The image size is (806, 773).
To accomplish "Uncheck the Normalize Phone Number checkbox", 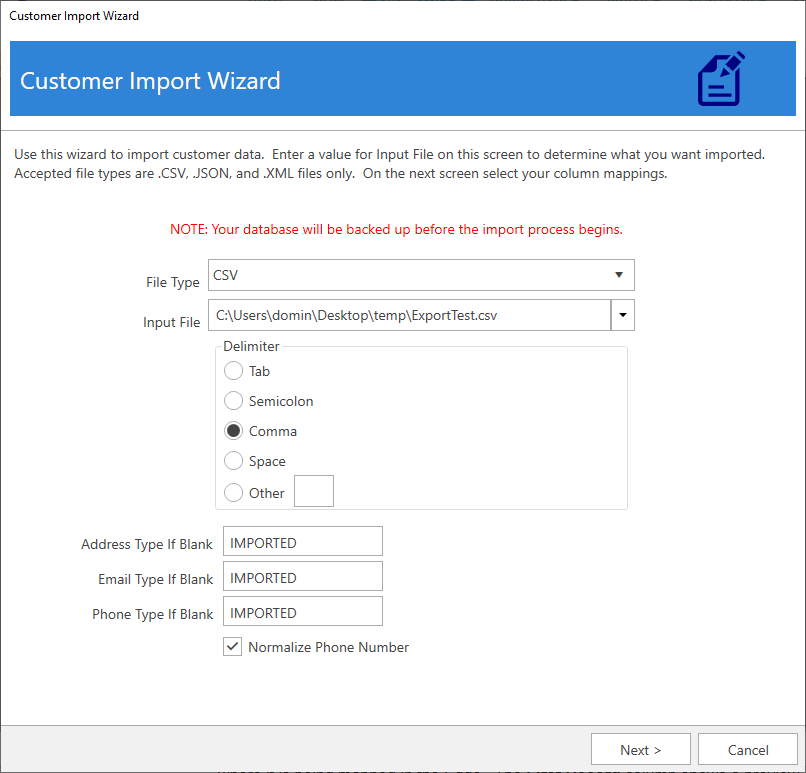I will click(x=232, y=647).
